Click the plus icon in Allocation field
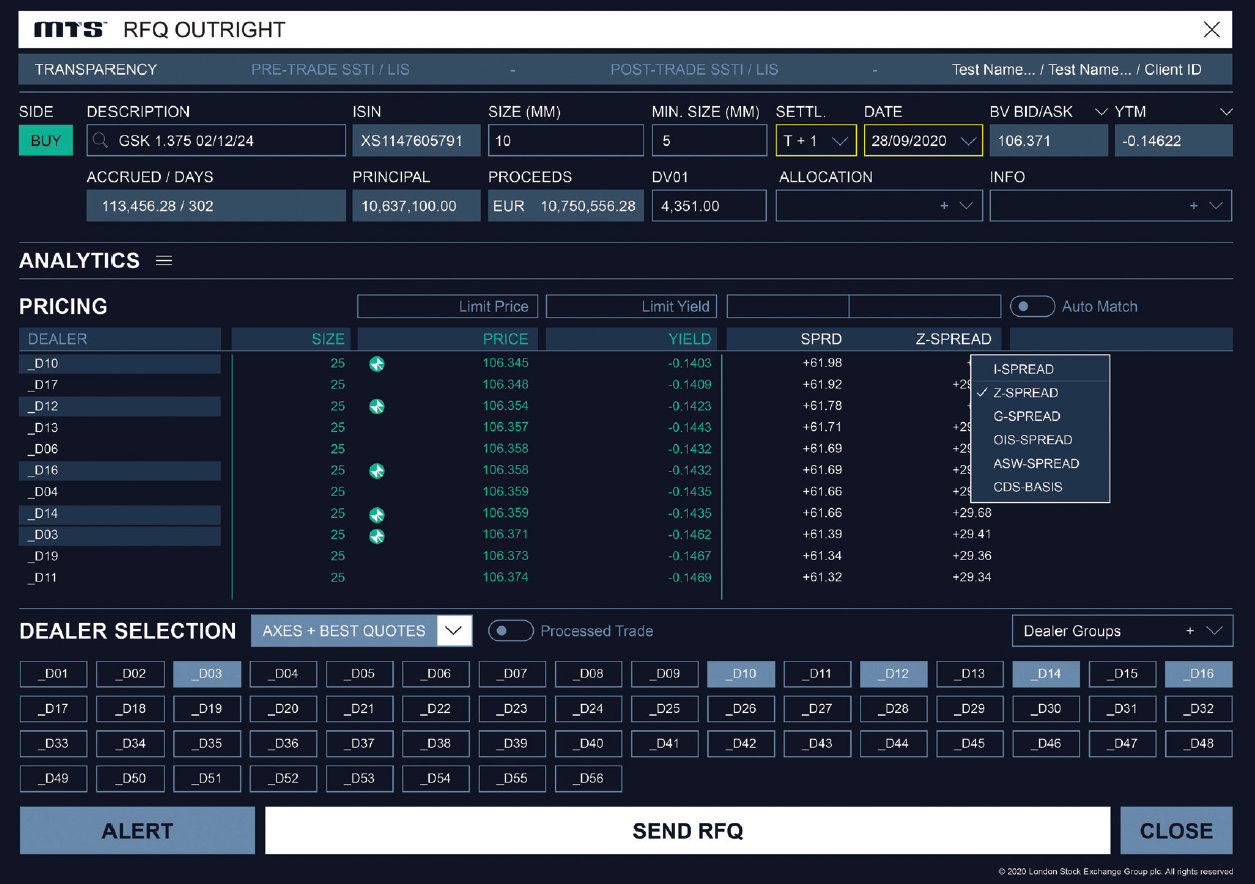1255x884 pixels. click(944, 206)
